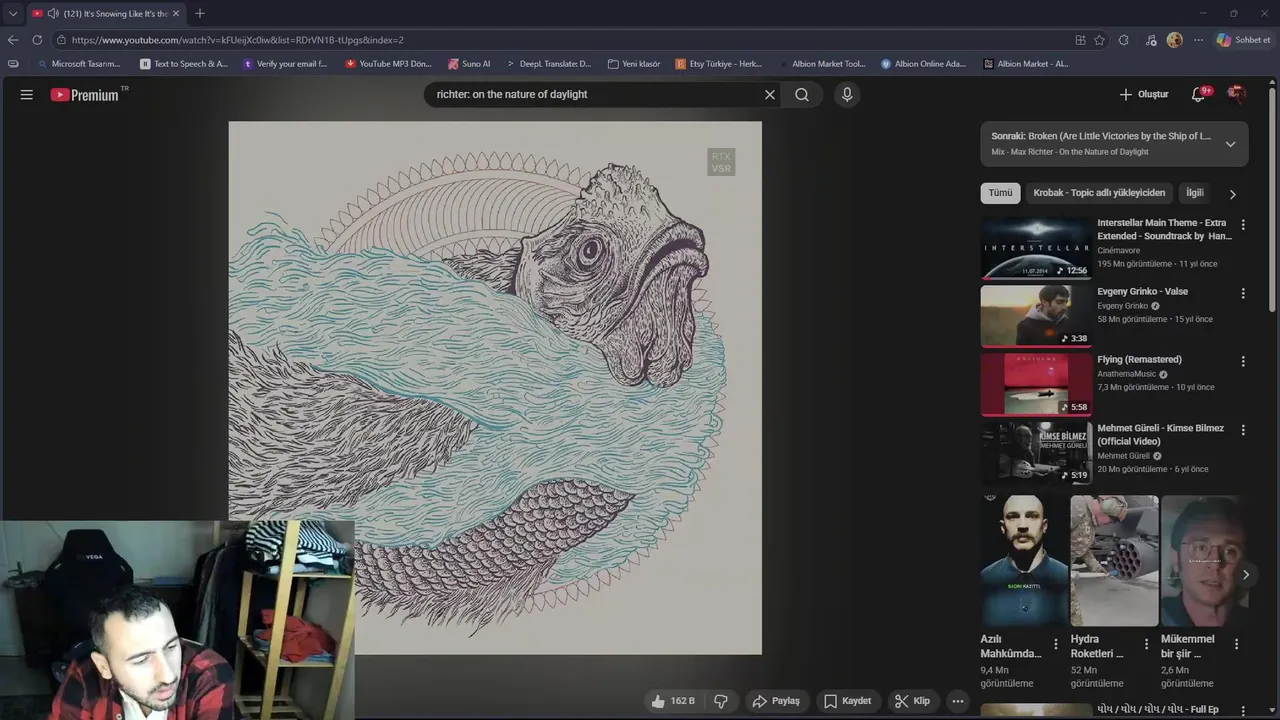1280x720 pixels.
Task: Open the split screen apps icon in address bar
Action: [1080, 40]
